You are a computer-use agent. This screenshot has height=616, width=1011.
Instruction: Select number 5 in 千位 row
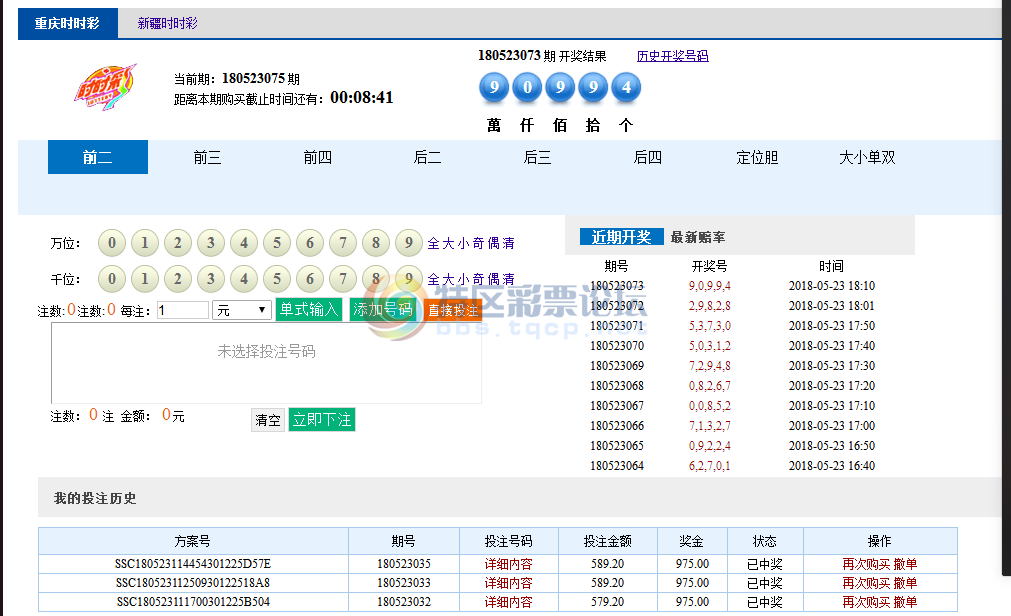277,279
